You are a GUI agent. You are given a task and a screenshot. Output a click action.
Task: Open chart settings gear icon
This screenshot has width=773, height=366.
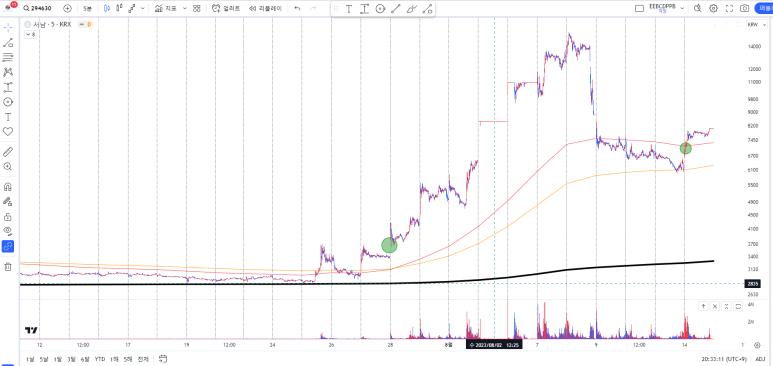click(x=713, y=8)
